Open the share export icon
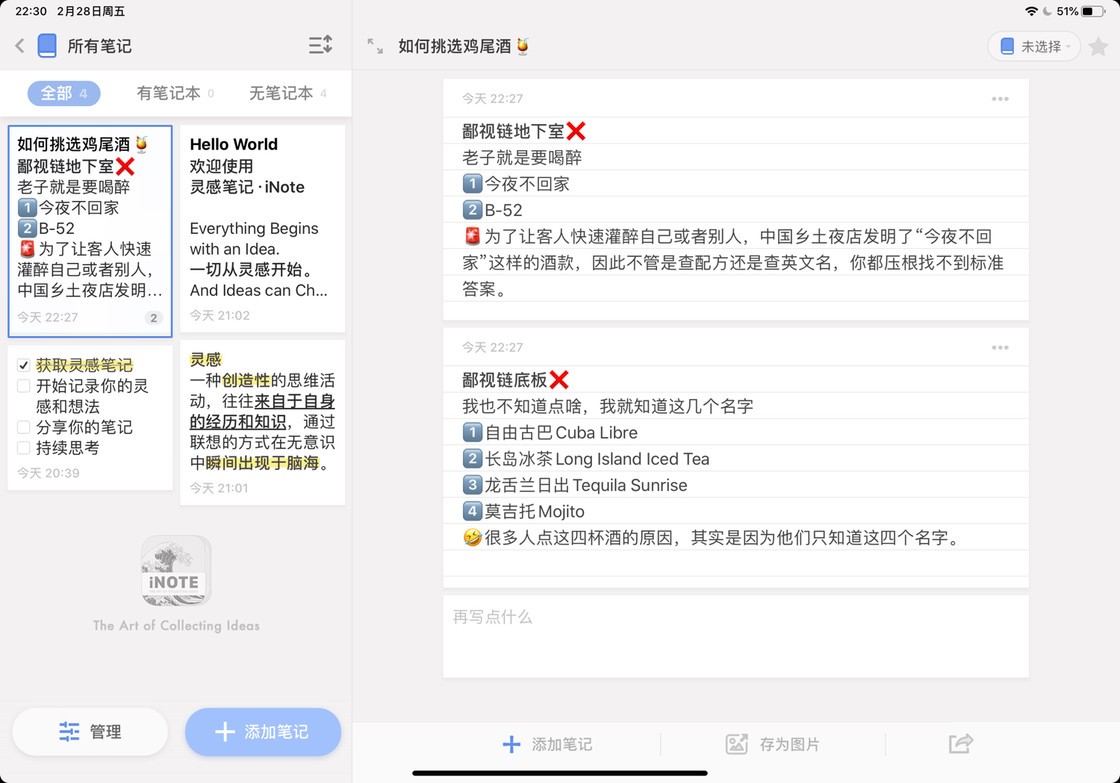The width and height of the screenshot is (1120, 783). click(x=960, y=743)
